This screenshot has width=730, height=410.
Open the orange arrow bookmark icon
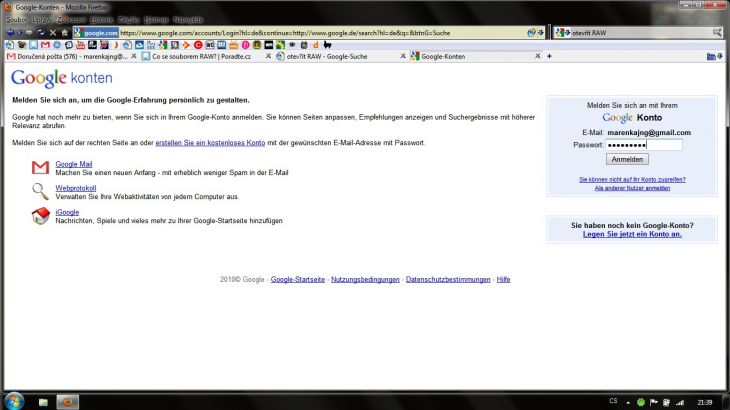[186, 45]
